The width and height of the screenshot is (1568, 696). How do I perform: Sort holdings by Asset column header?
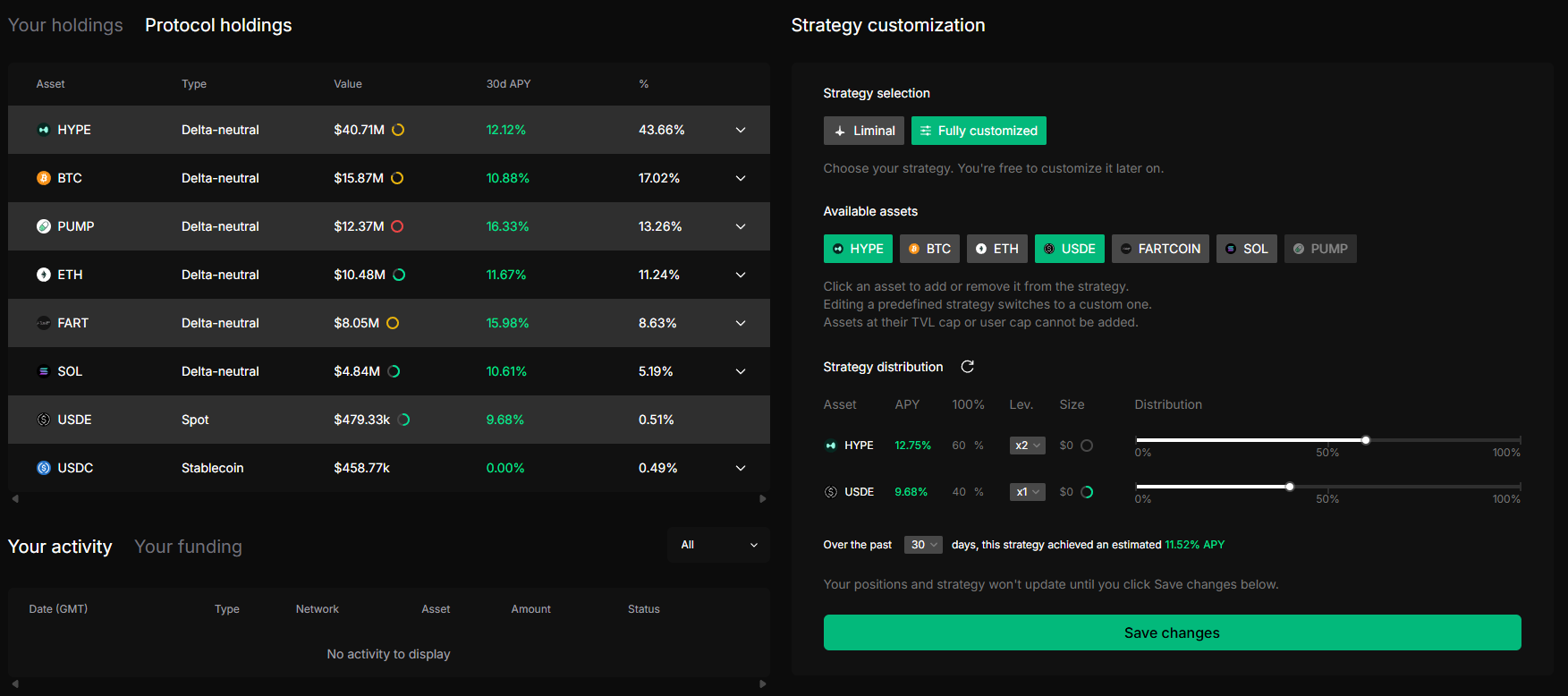[50, 84]
